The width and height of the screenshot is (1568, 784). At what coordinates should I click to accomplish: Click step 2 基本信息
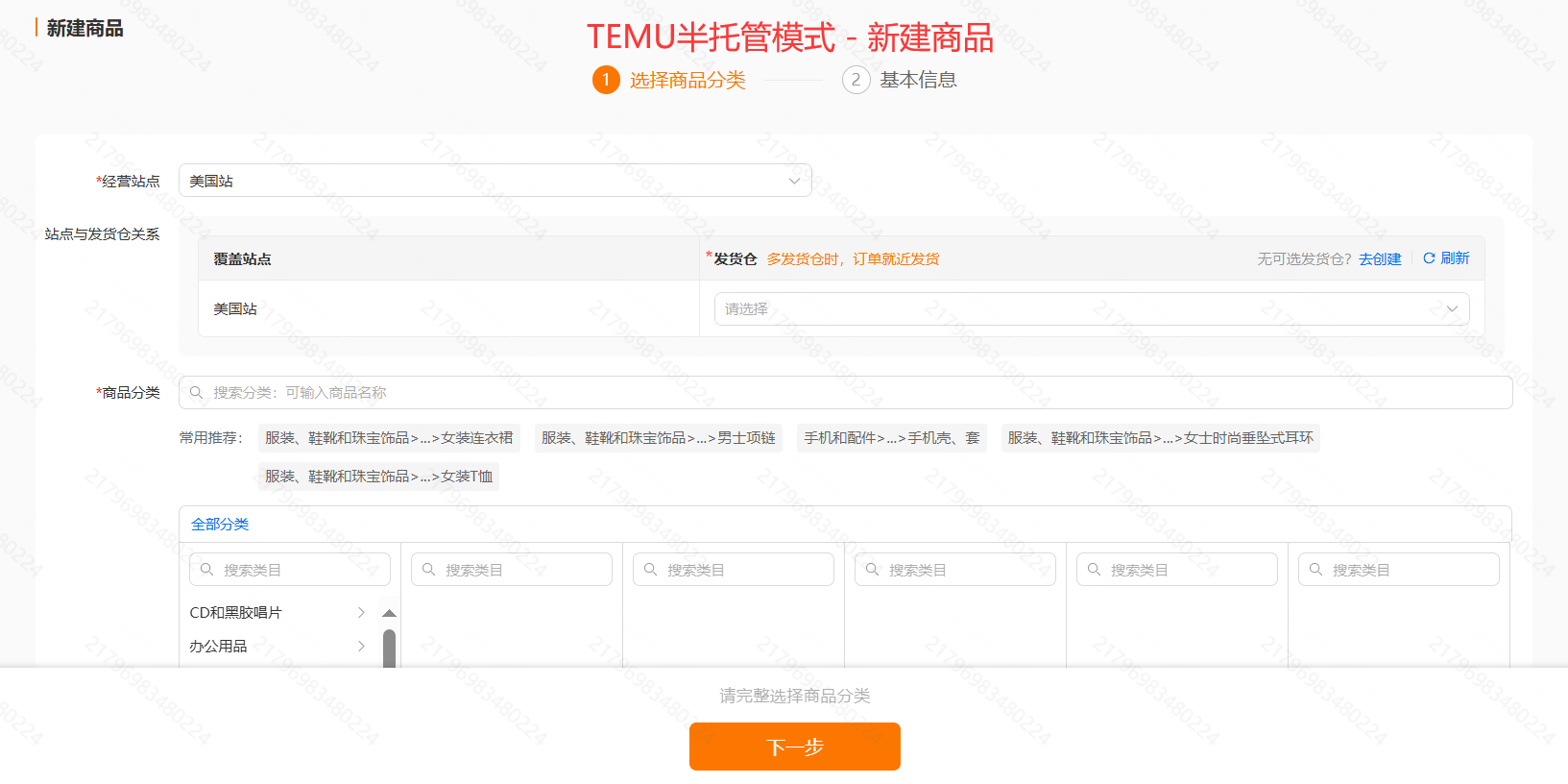pos(900,80)
